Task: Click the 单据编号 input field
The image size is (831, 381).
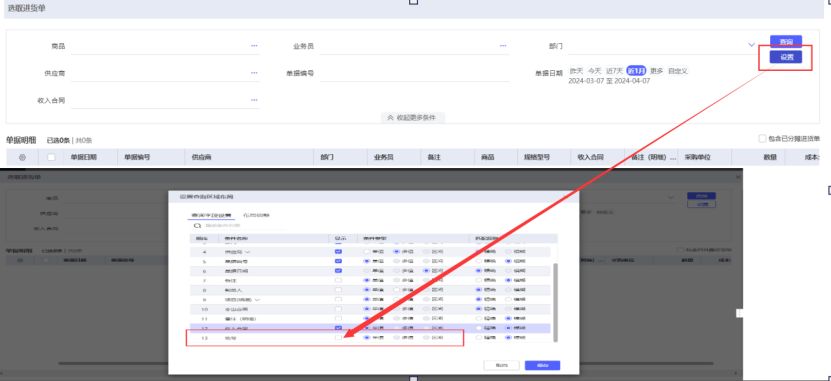Action: [414, 73]
